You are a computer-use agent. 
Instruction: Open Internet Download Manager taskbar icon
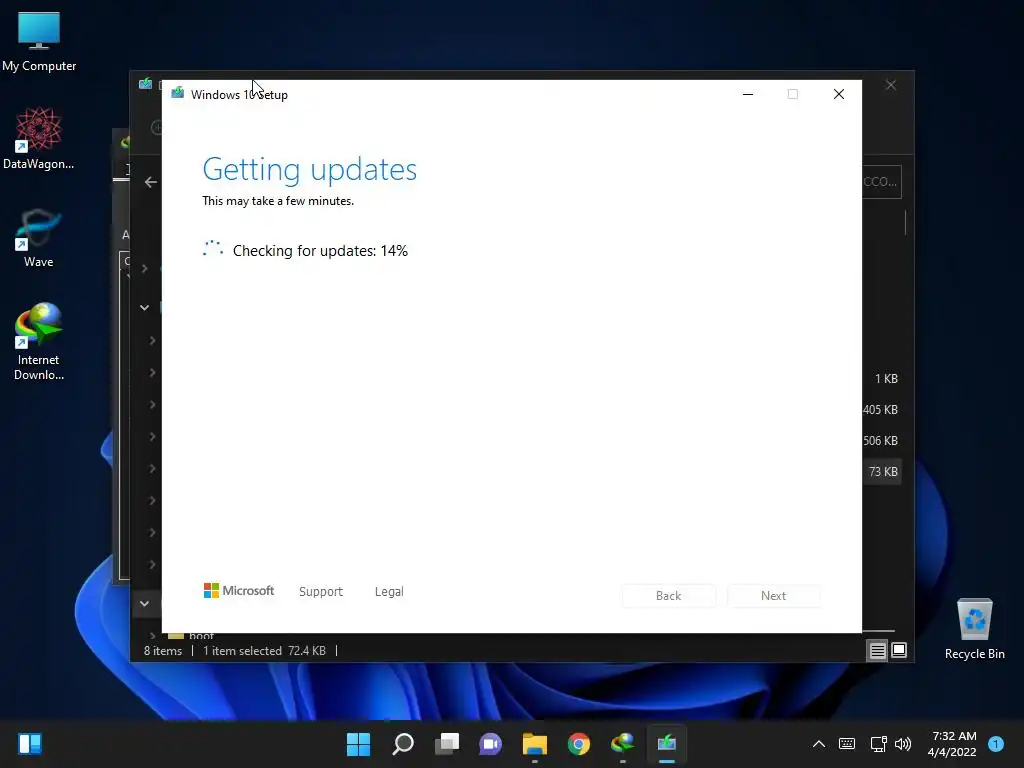point(622,744)
